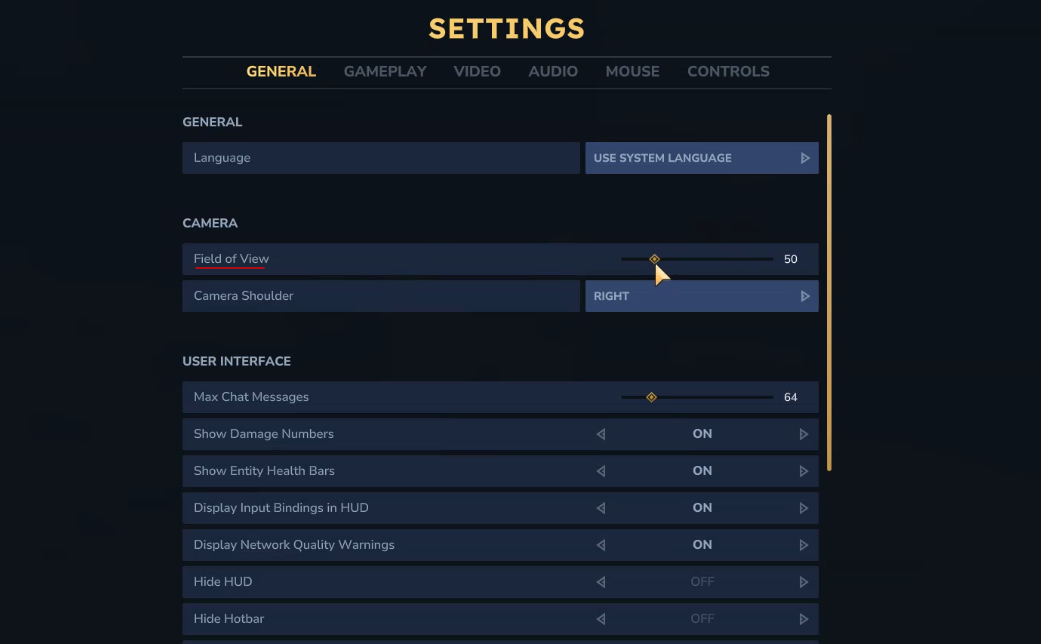Click right arrow for Show Entity Health Bars
Screen dimensions: 1041x644
(804, 471)
